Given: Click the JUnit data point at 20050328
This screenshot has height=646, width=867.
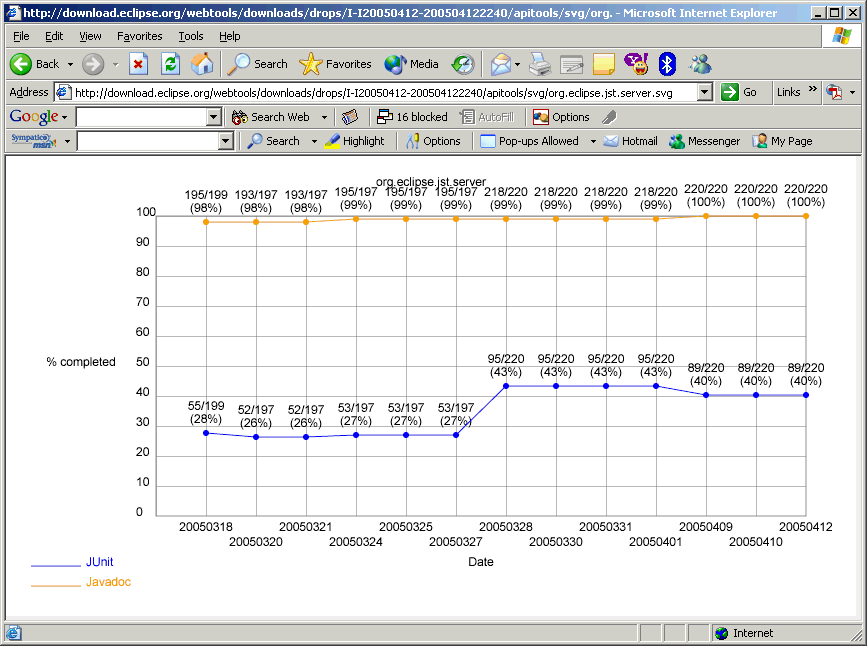Looking at the screenshot, I should (x=506, y=386).
